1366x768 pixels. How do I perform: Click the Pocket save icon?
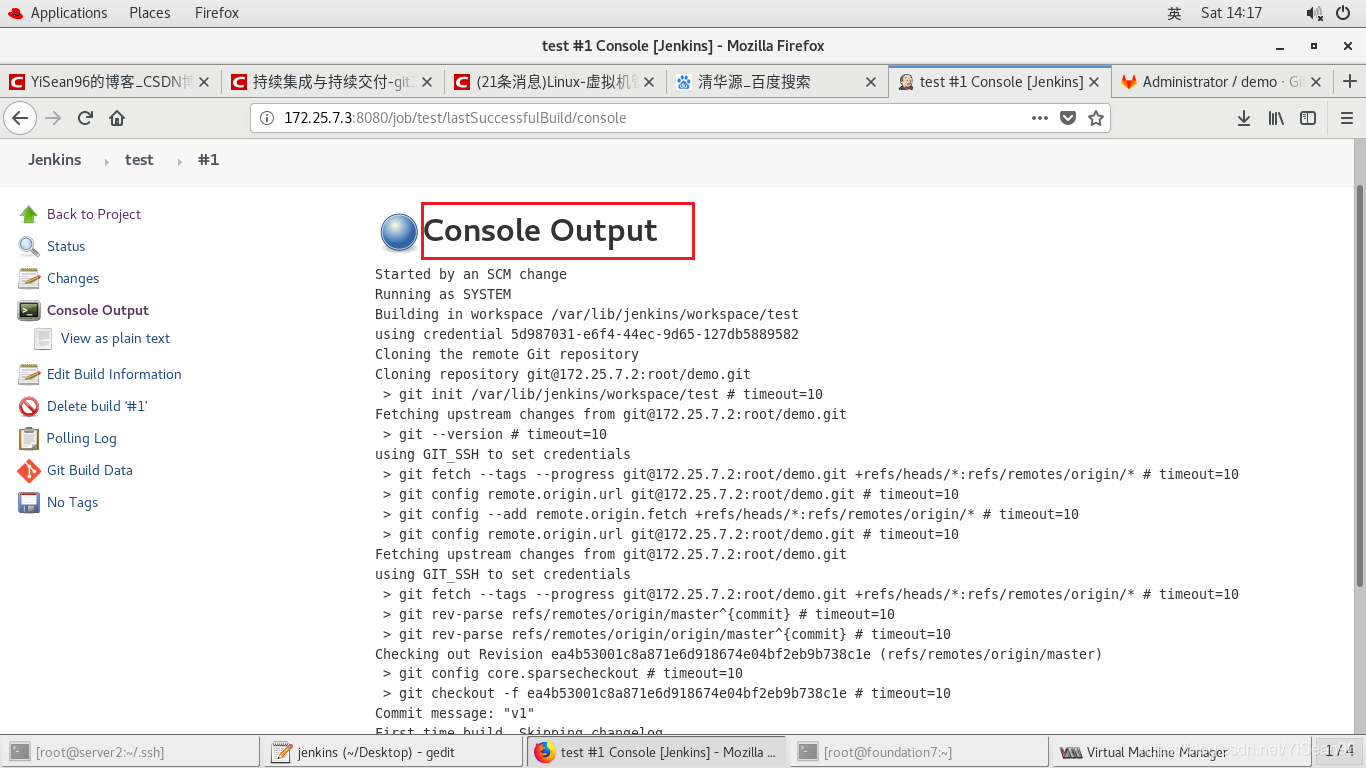coord(1068,118)
